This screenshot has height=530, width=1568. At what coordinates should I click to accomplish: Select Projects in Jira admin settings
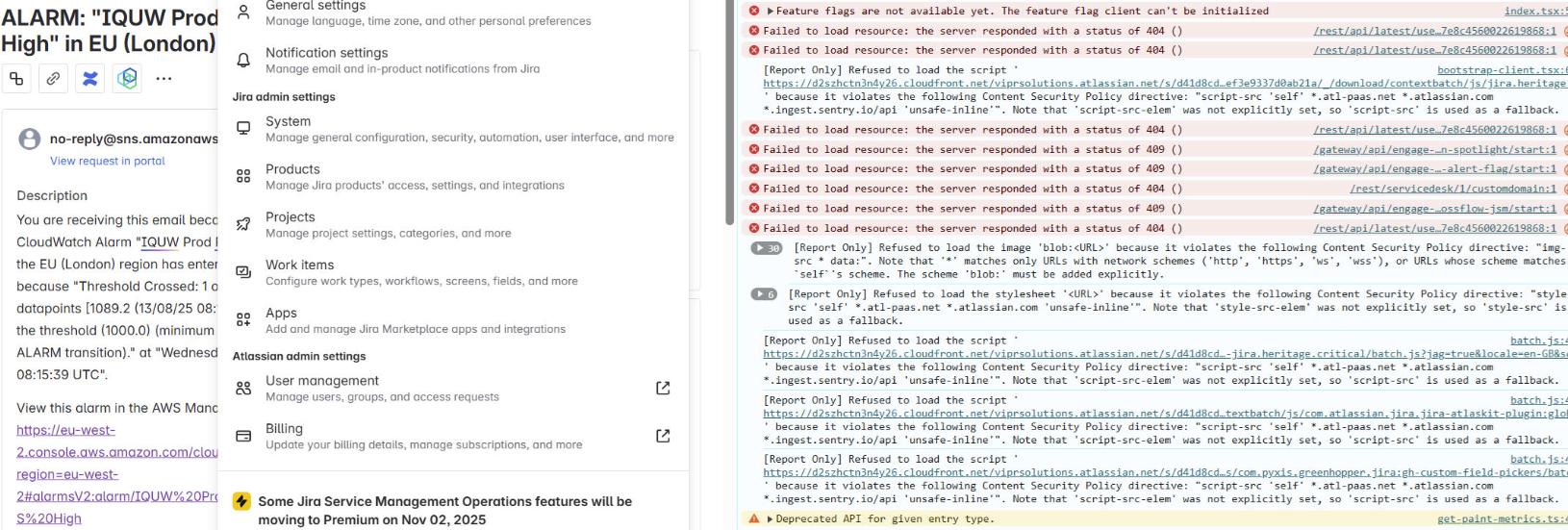(453, 224)
